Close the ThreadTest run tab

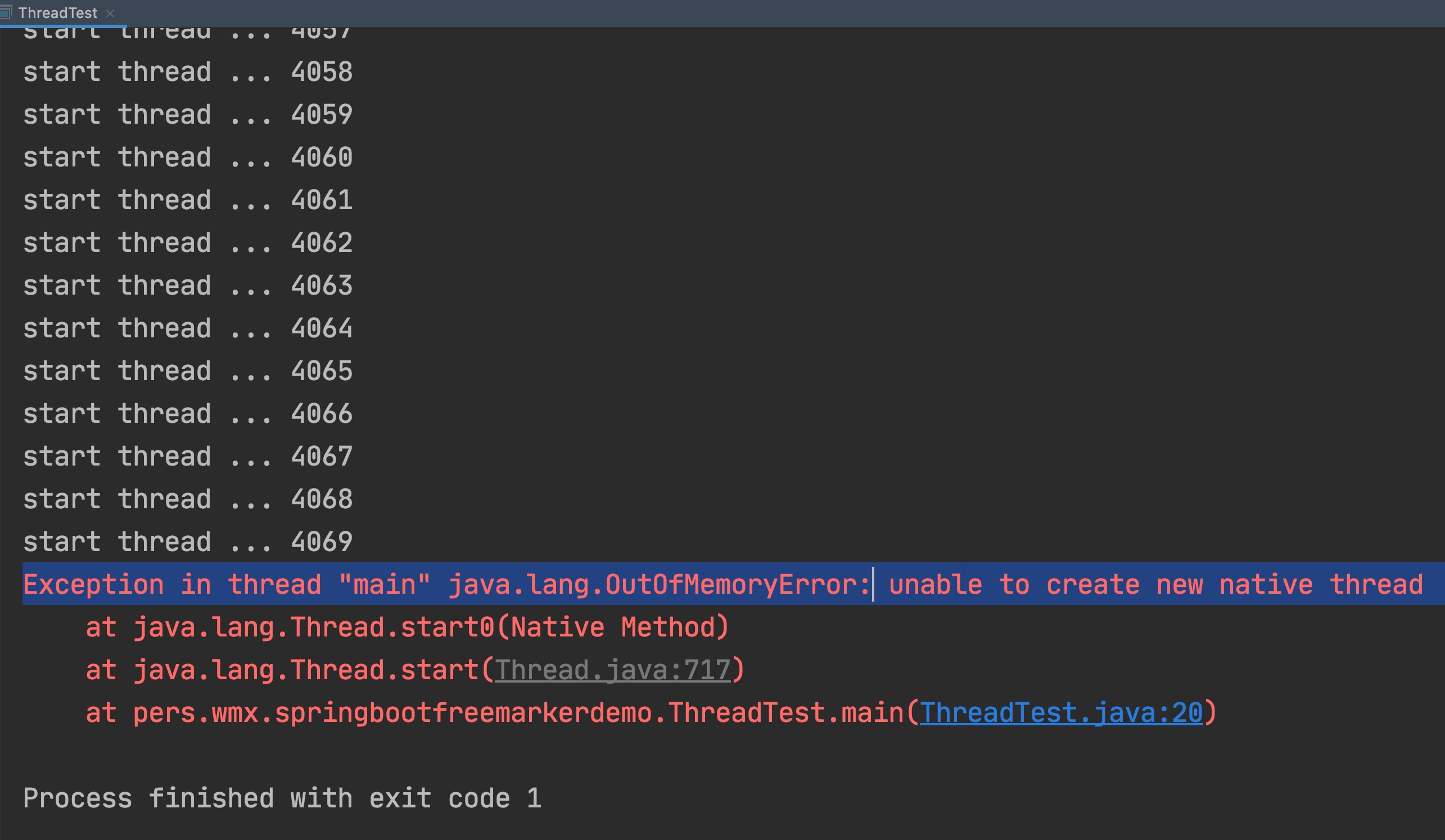tap(111, 13)
